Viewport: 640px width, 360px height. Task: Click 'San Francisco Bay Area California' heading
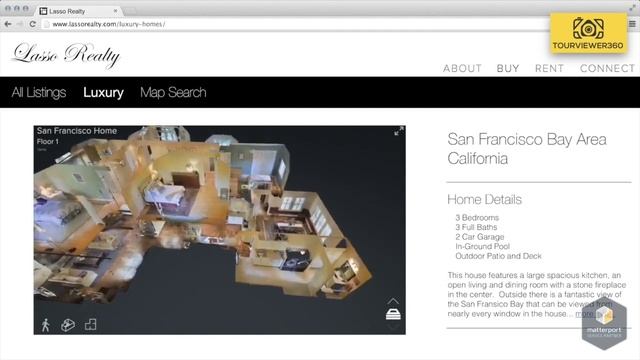coord(527,149)
